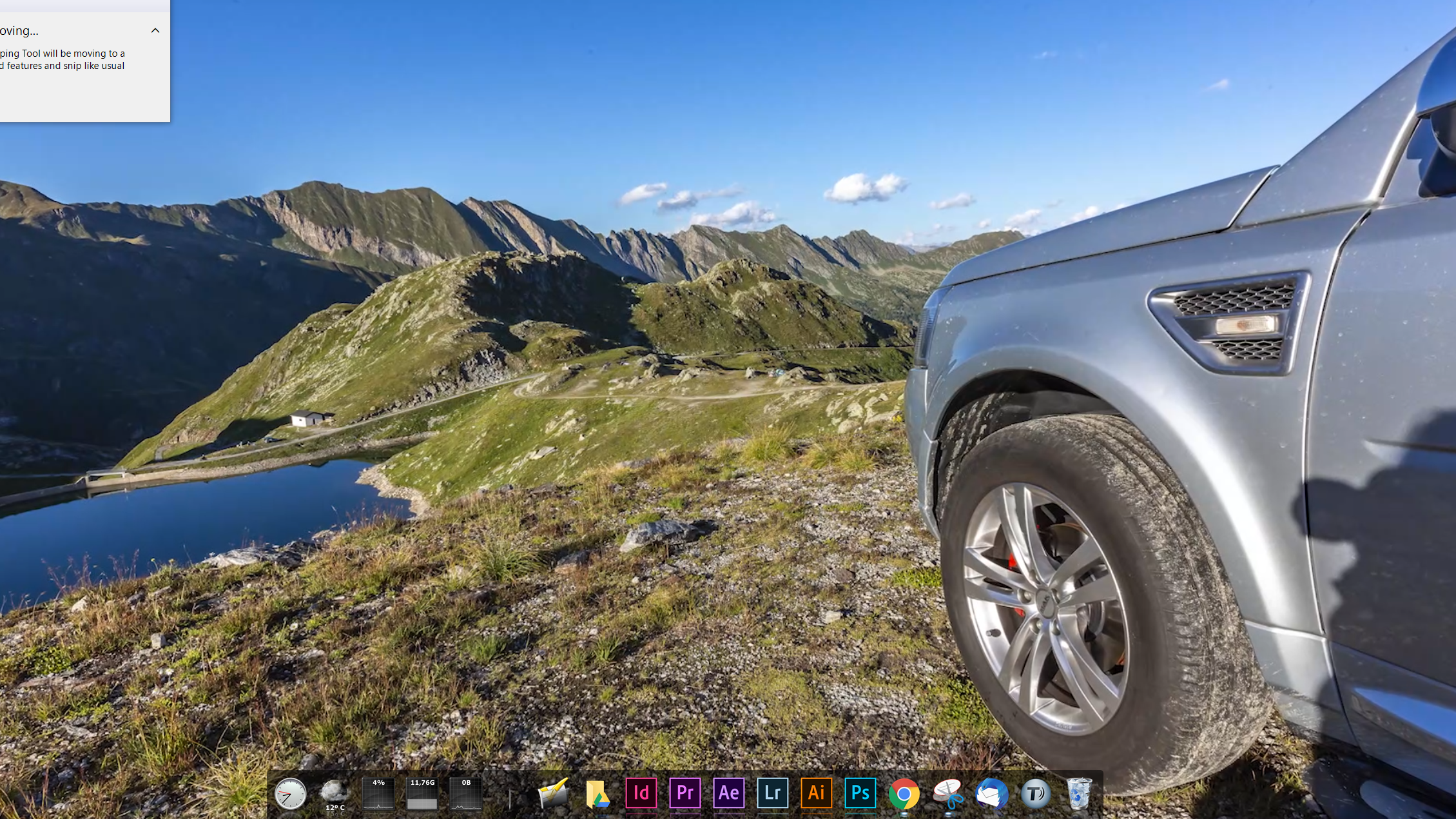Launch Adobe Illustrator from the dock
This screenshot has height=819, width=1456.
pos(816,793)
